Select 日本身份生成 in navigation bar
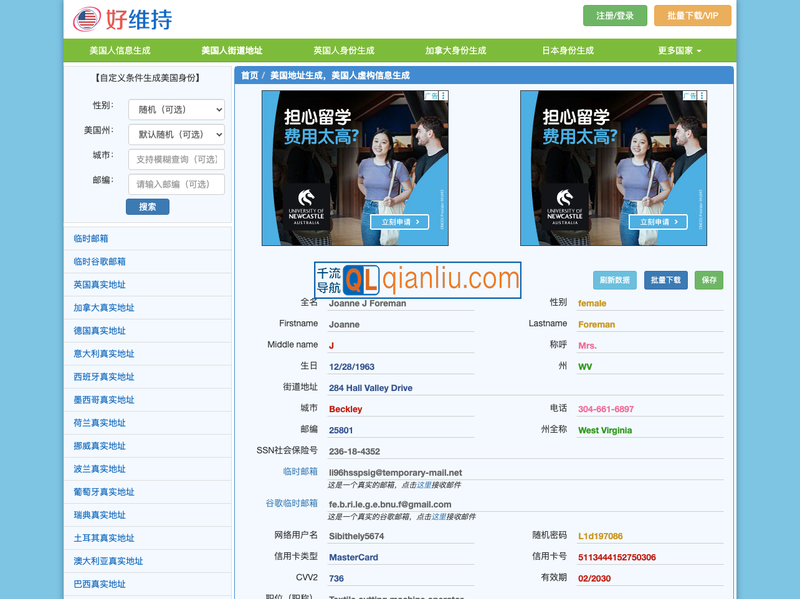 pyautogui.click(x=567, y=50)
